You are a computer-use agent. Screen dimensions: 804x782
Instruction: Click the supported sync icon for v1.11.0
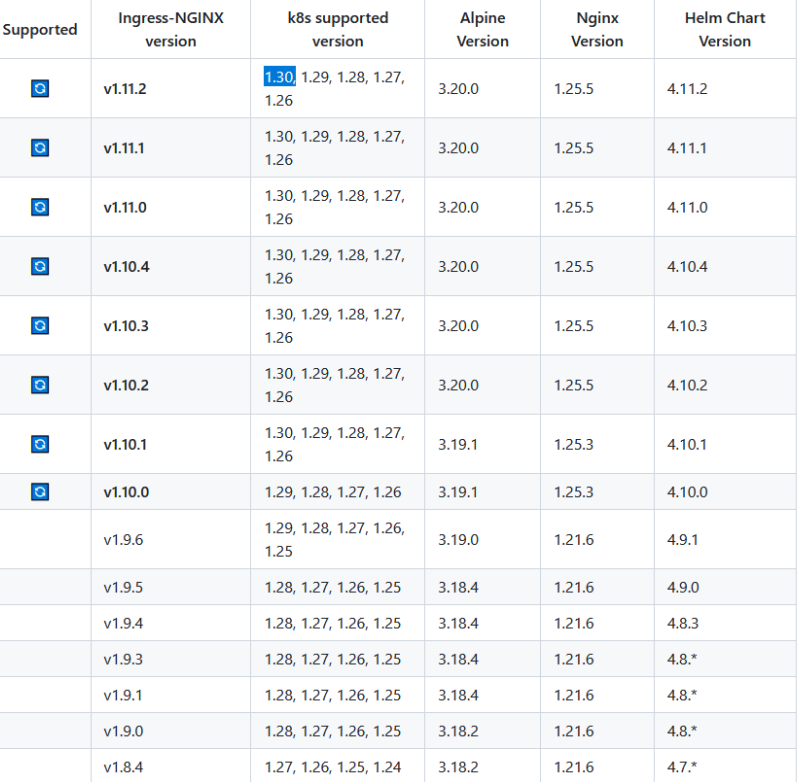(40, 207)
